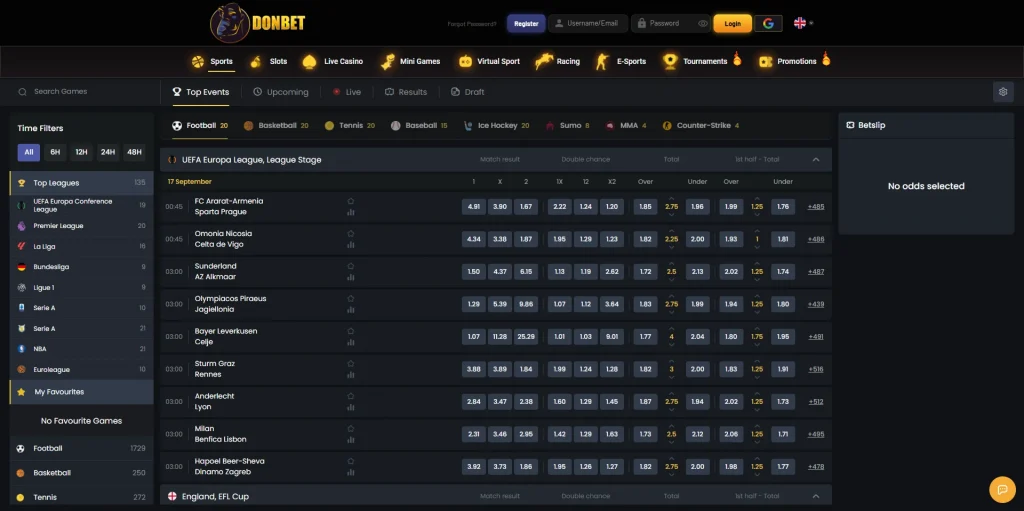Open Promotions section
Screen dimensions: 1024x511
[x=794, y=61]
